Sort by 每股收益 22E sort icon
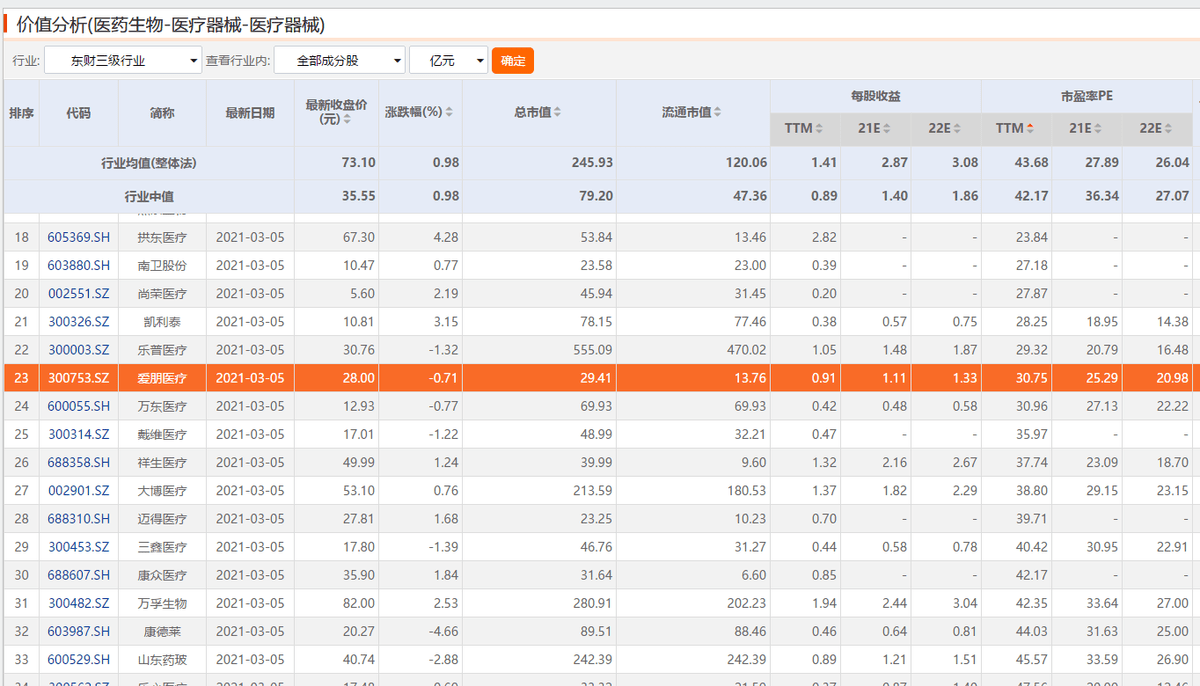Screen dimensions: 1200x686 click(957, 129)
